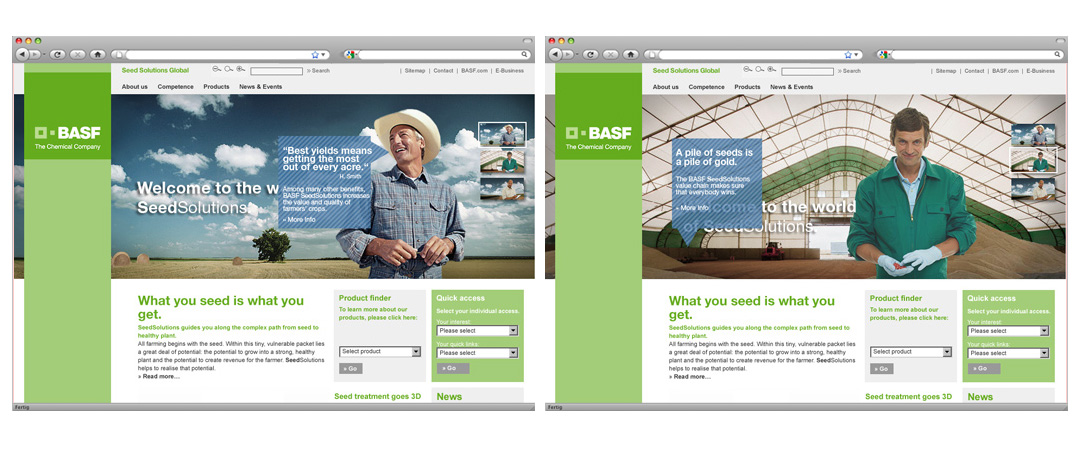Image resolution: width=1080 pixels, height=468 pixels.
Task: Go forward in the left browser window
Action: tap(34, 54)
